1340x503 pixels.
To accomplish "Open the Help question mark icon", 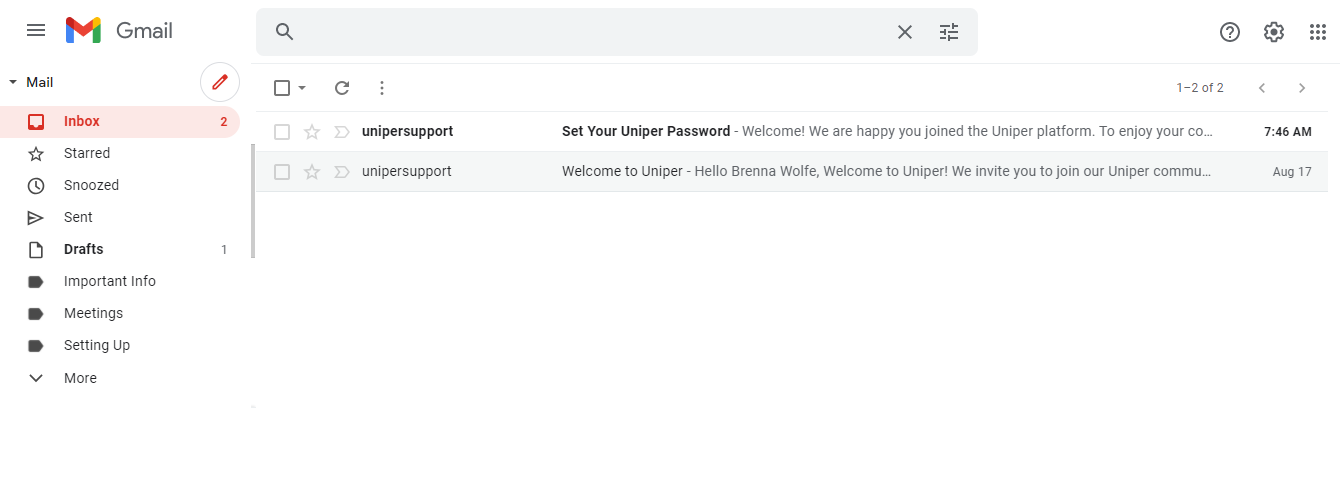I will (x=1230, y=32).
